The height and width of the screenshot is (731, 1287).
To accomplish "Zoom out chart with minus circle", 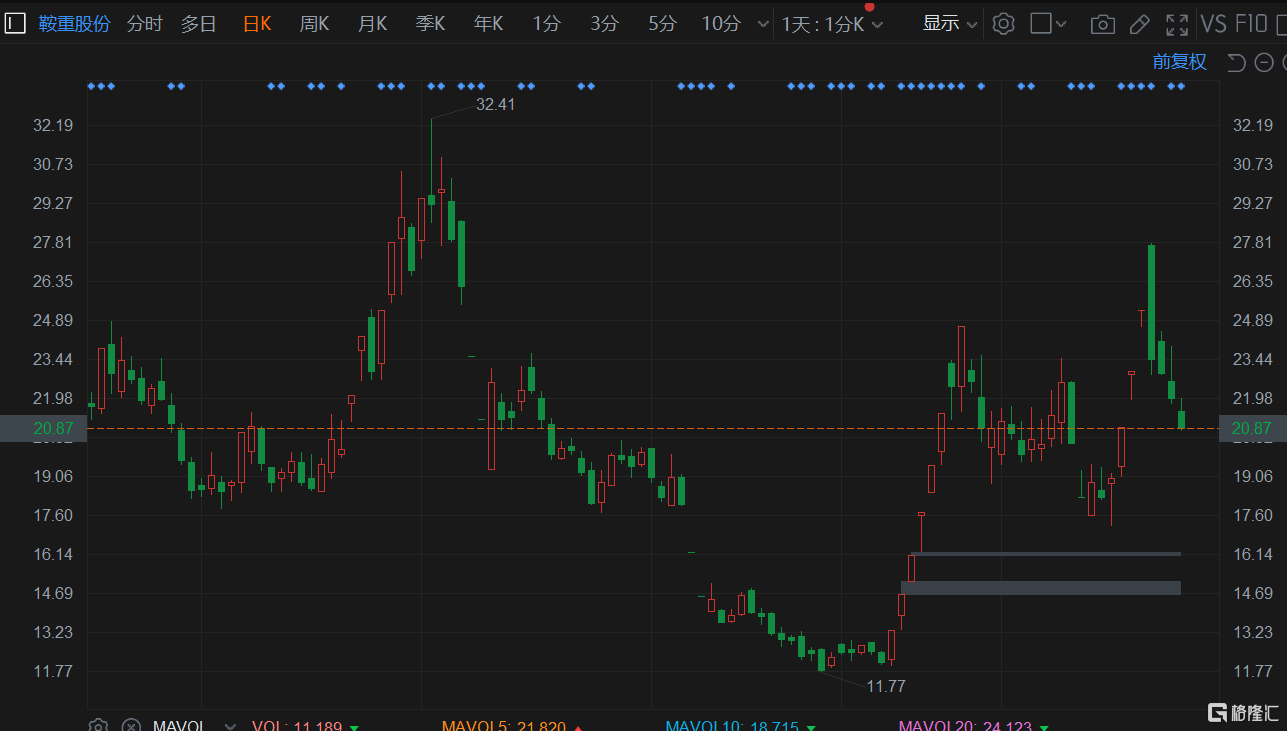I will [1264, 63].
